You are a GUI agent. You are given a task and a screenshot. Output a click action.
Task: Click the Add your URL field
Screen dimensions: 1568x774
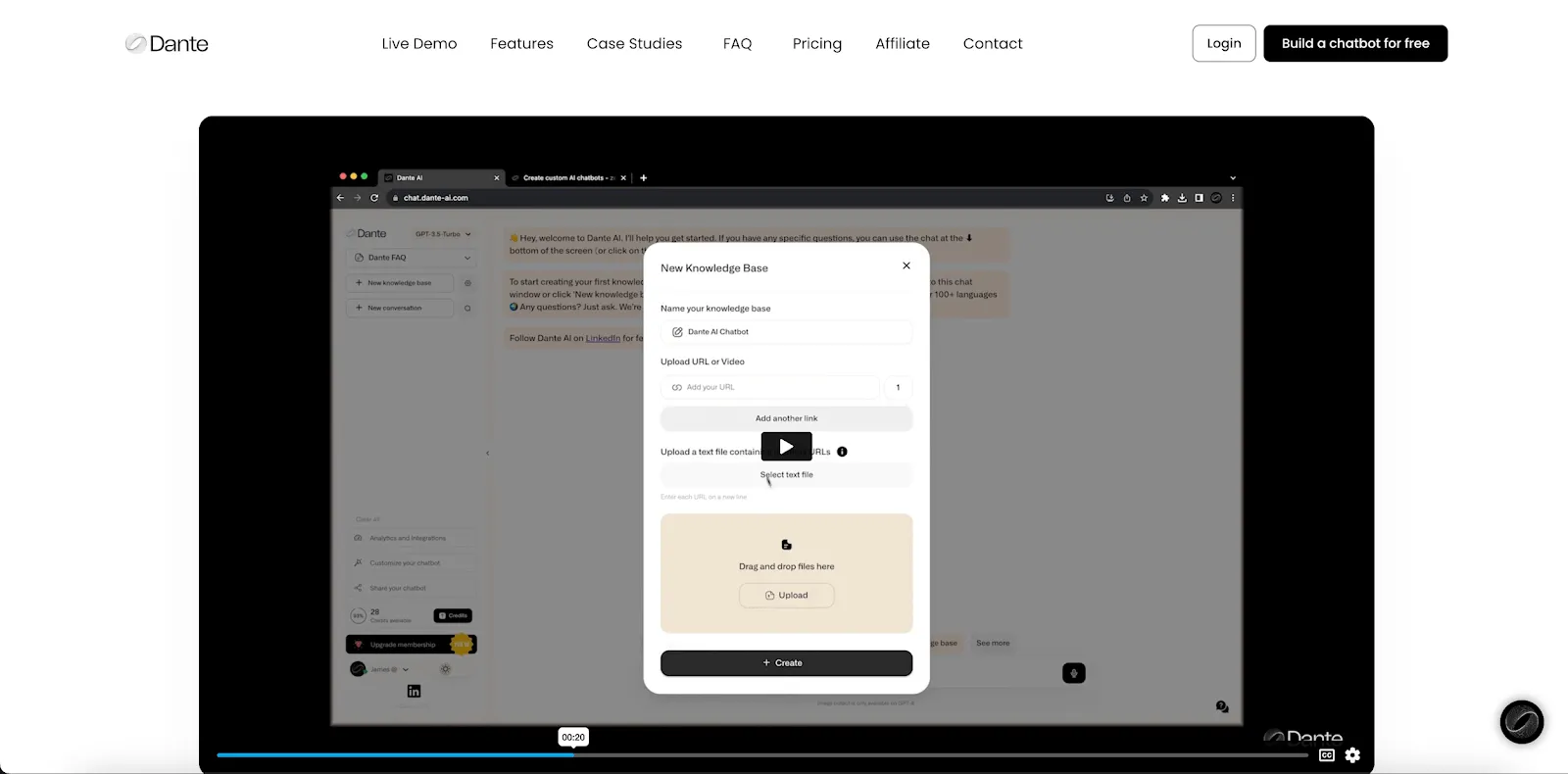(770, 387)
